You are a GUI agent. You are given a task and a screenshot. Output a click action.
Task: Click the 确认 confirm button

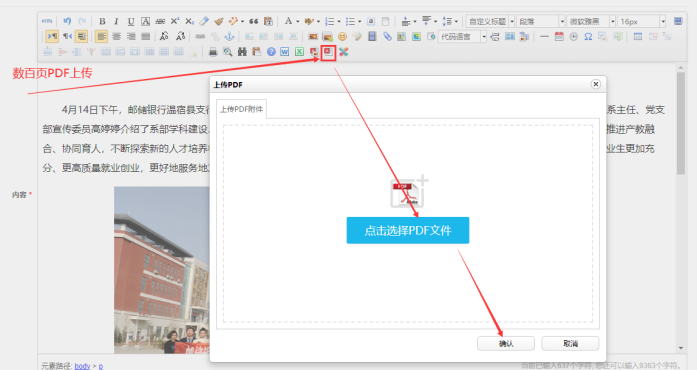506,344
